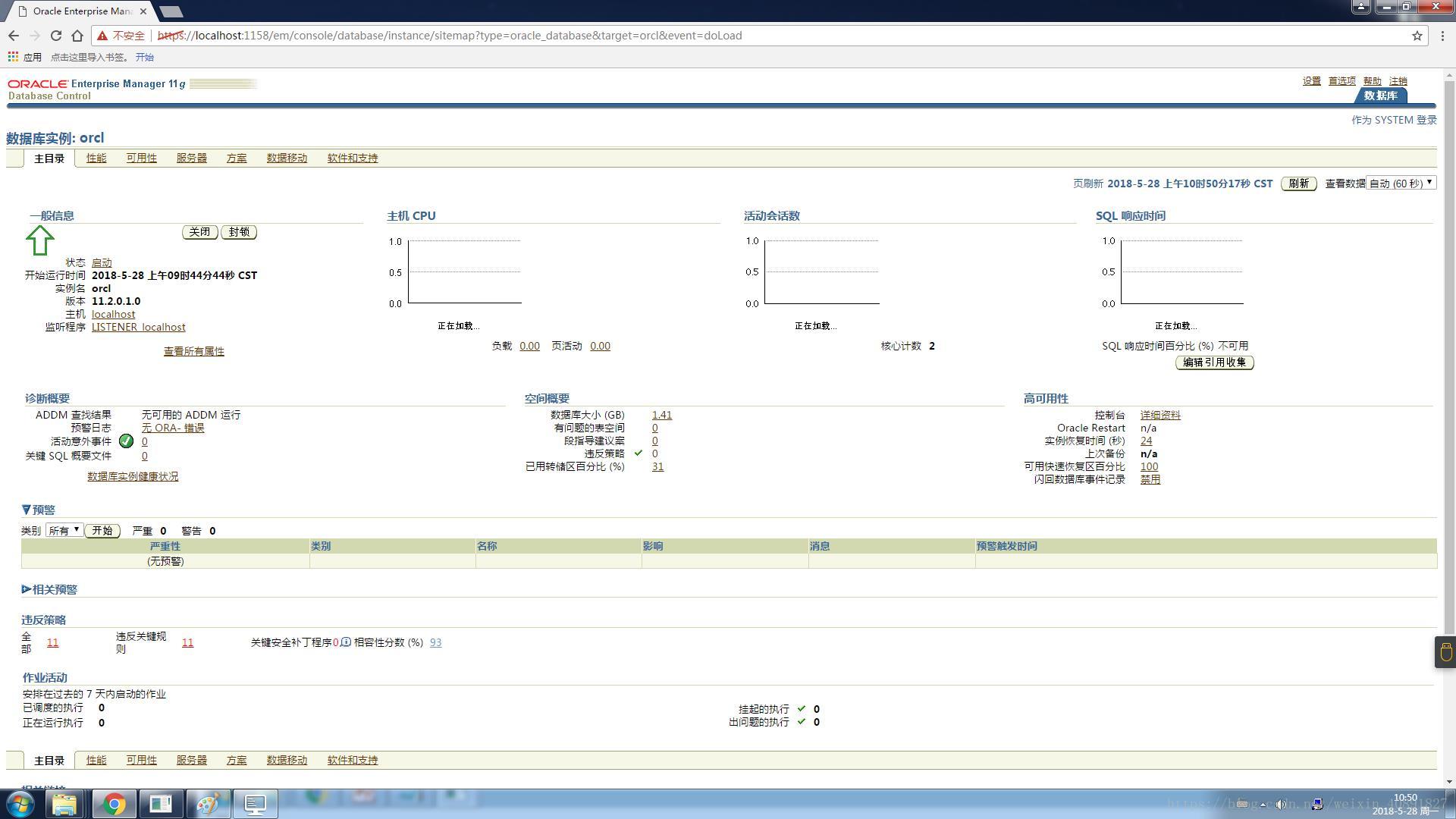Collapse the 预警 section triangle
Screen dimensions: 1456x819
(x=27, y=510)
